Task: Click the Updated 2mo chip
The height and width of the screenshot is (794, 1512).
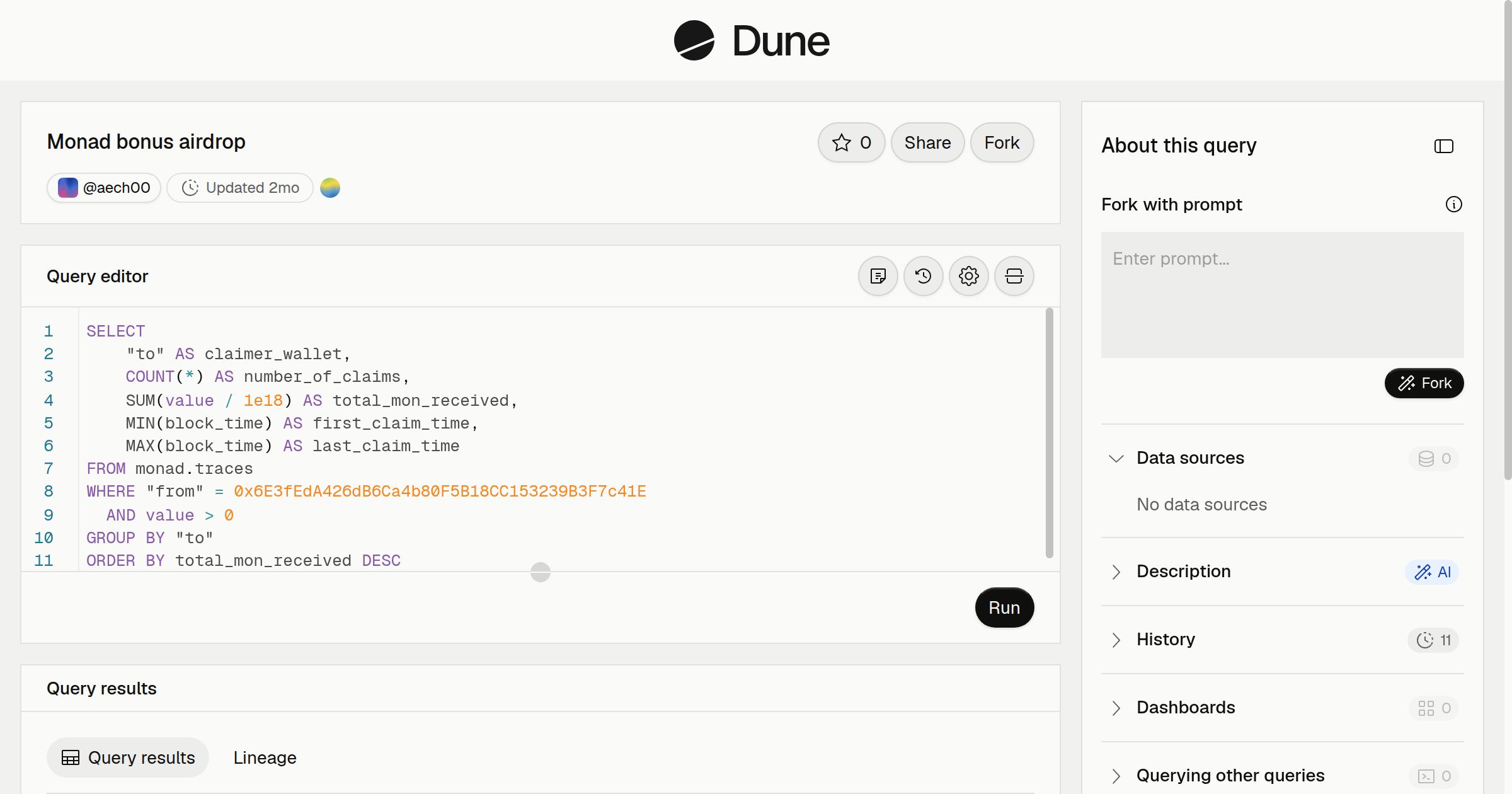Action: click(240, 188)
